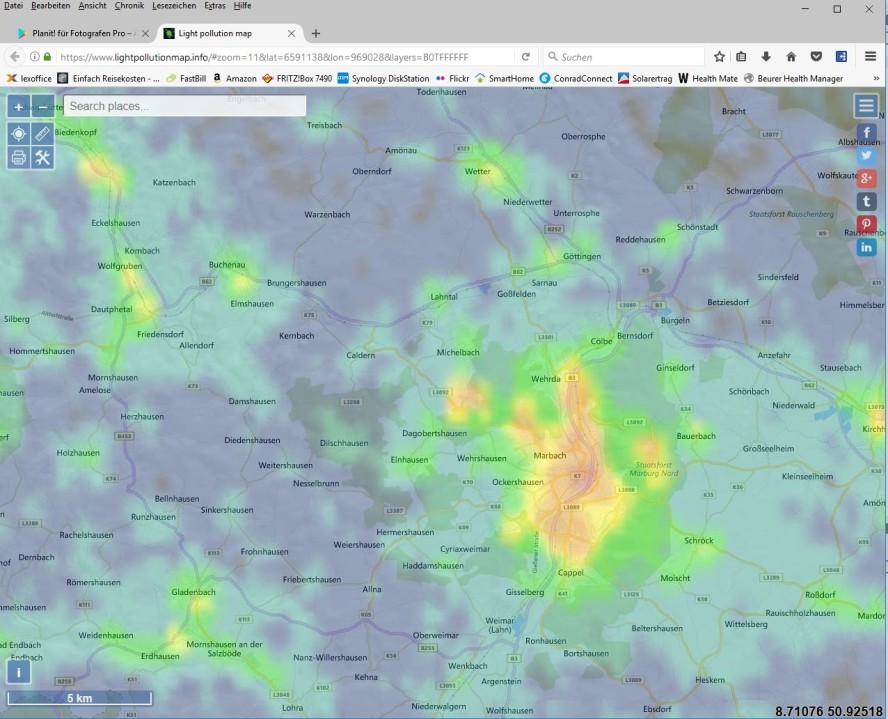Reload the page from the address bar
This screenshot has width=888, height=719.
click(x=526, y=57)
